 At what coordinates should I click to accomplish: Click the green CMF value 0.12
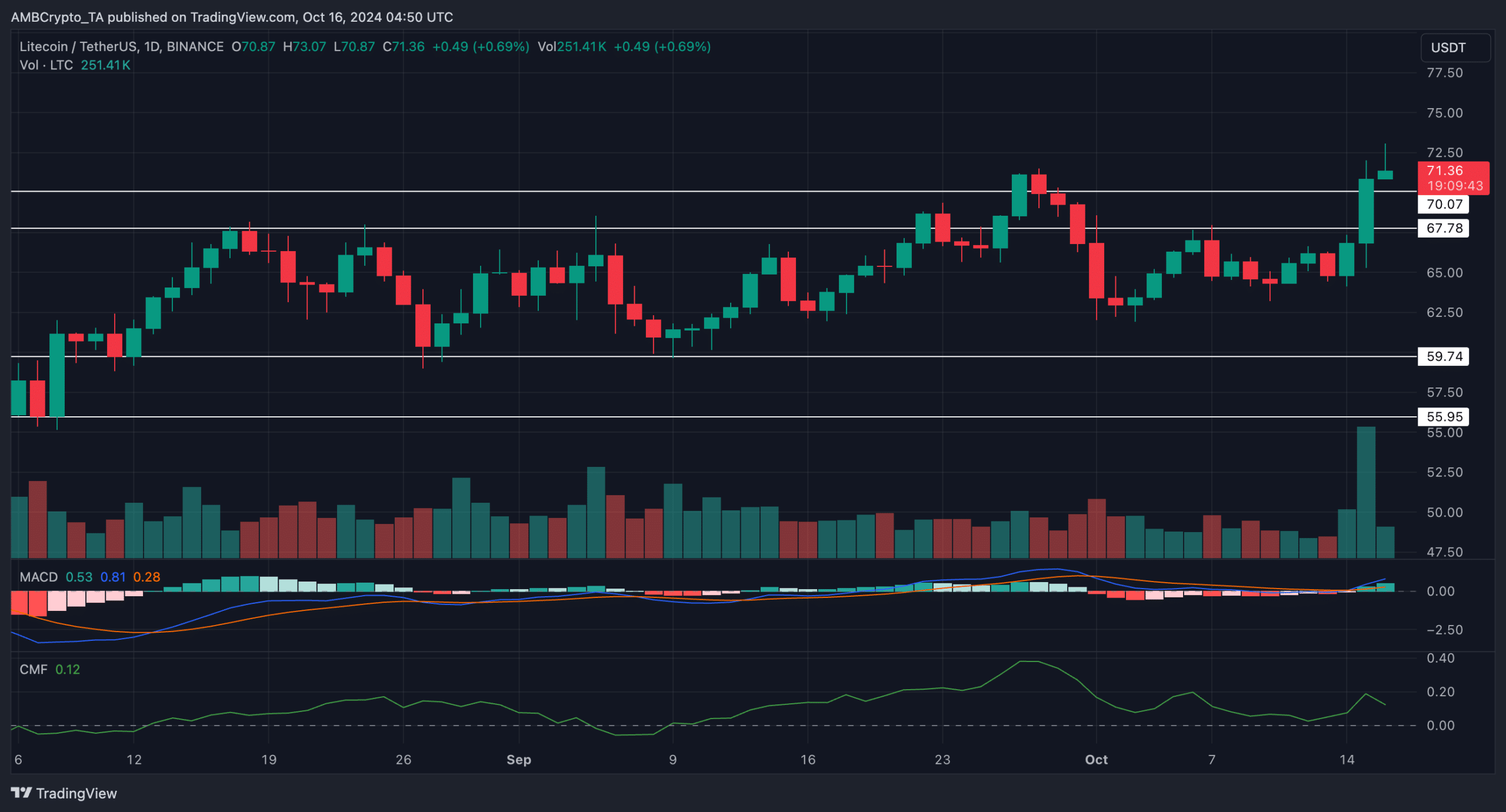[67, 669]
